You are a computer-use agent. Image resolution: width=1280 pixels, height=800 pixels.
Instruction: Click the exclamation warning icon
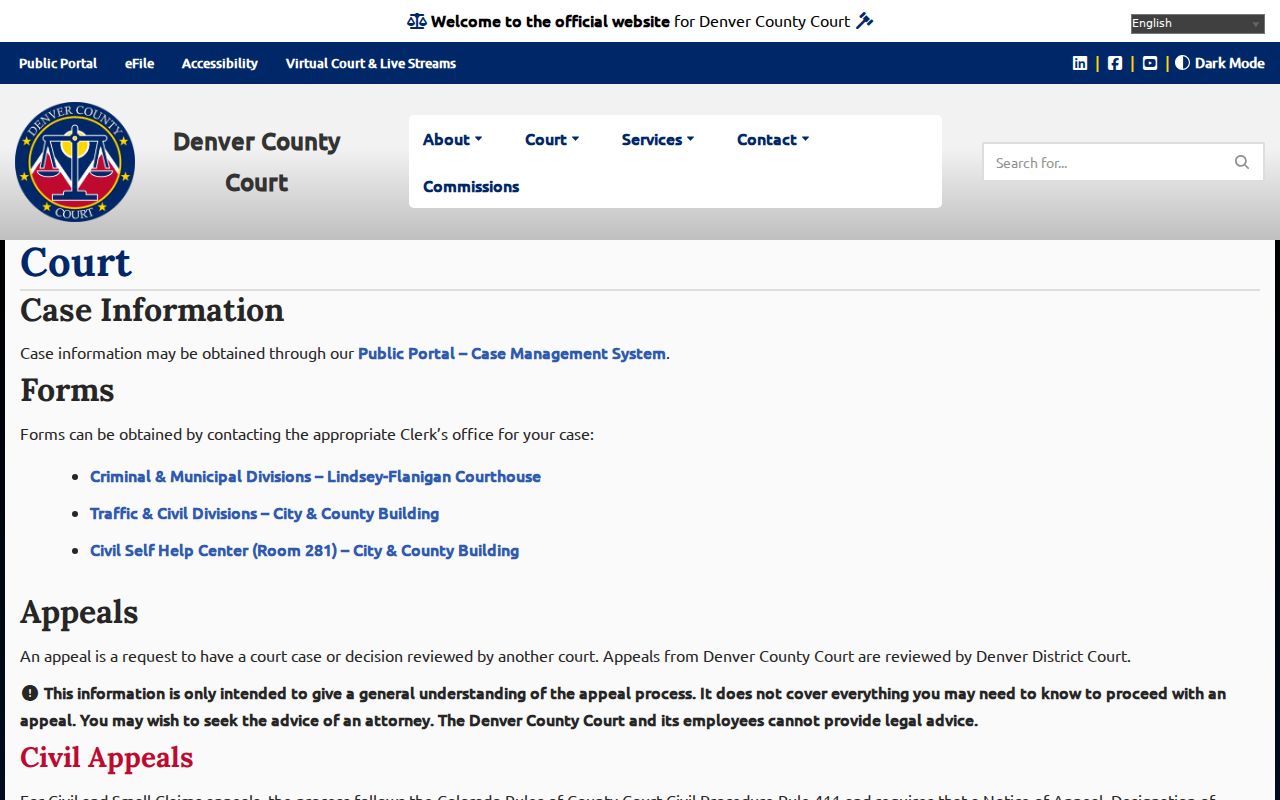(29, 693)
